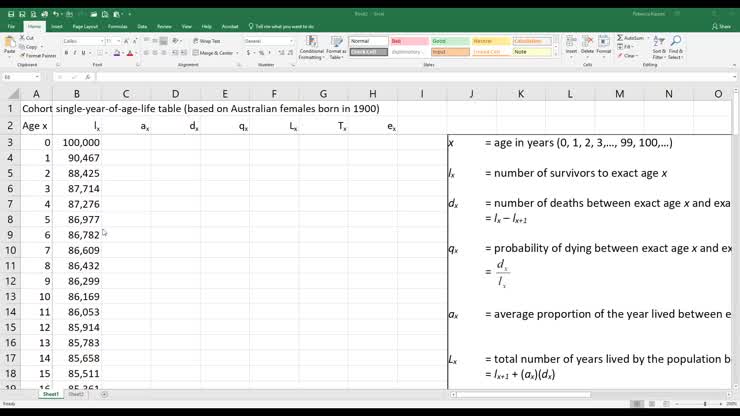The width and height of the screenshot is (740, 416).
Task: Apply percent style format
Action: 261,53
